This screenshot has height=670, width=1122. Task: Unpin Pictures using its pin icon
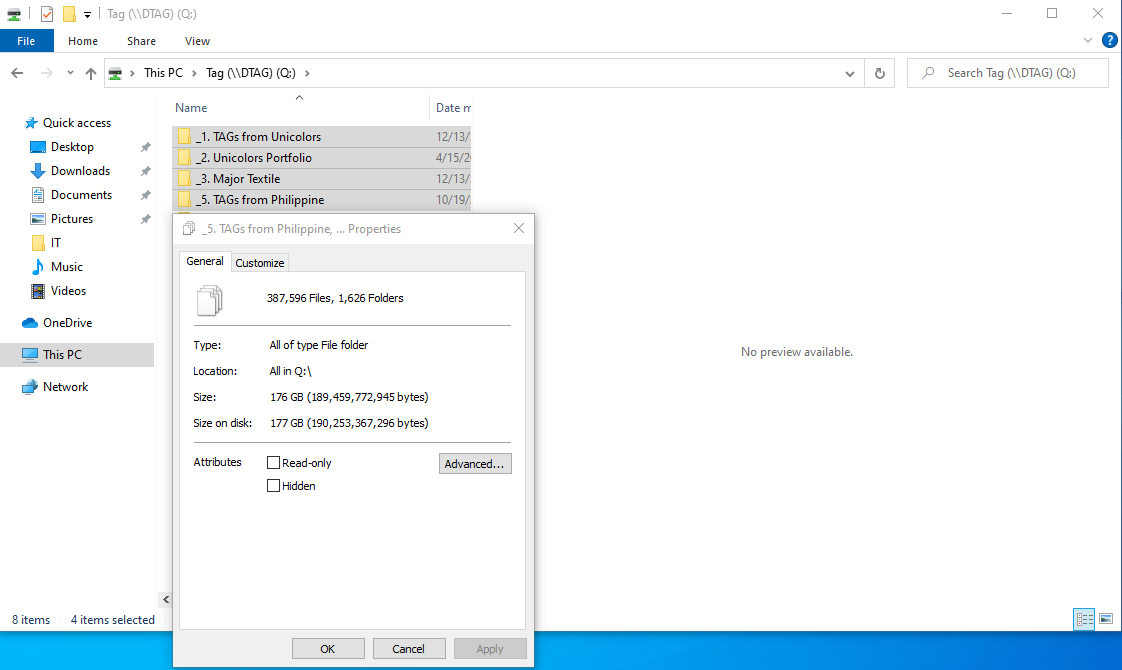[145, 219]
